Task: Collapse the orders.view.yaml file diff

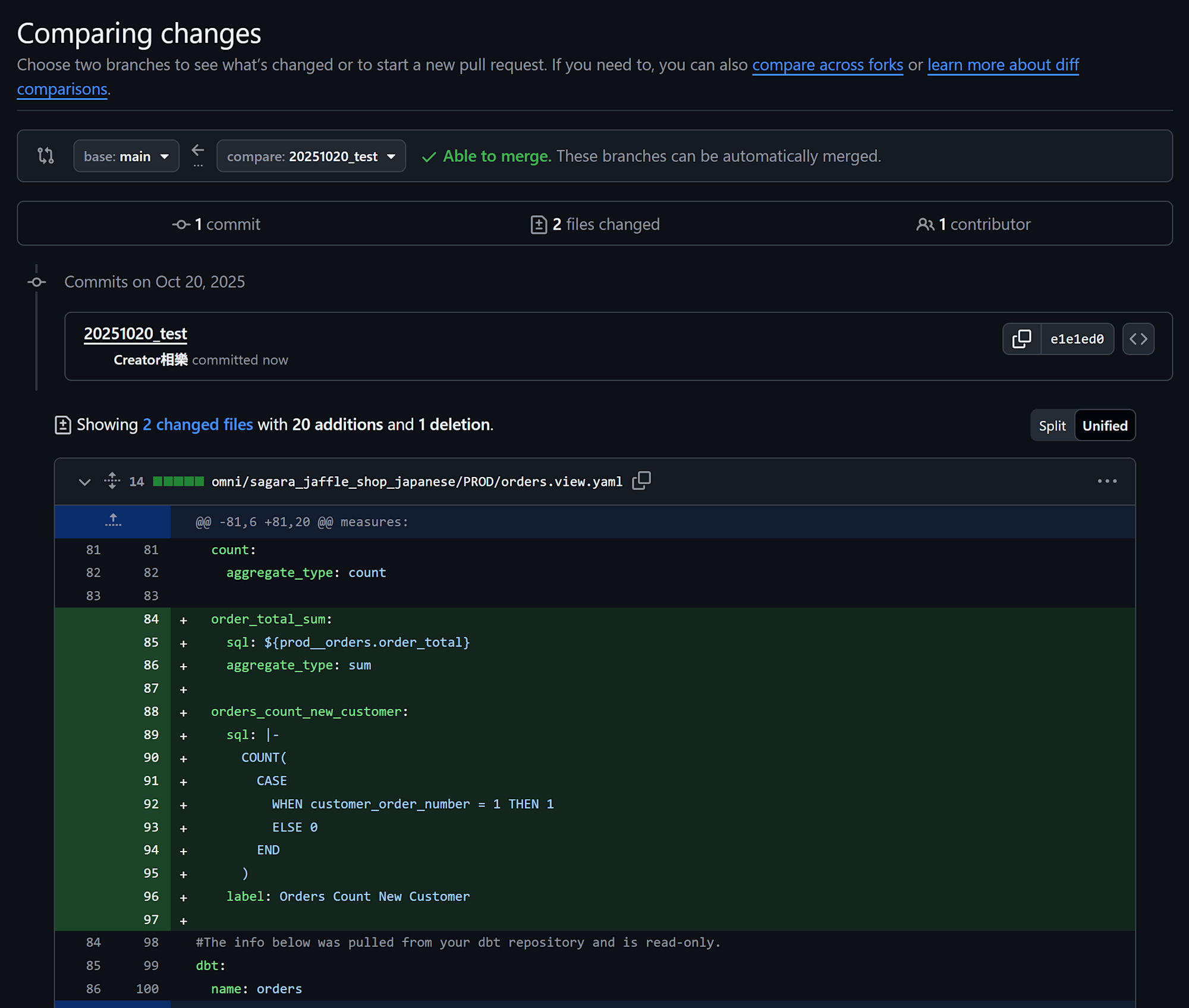Action: (x=84, y=481)
